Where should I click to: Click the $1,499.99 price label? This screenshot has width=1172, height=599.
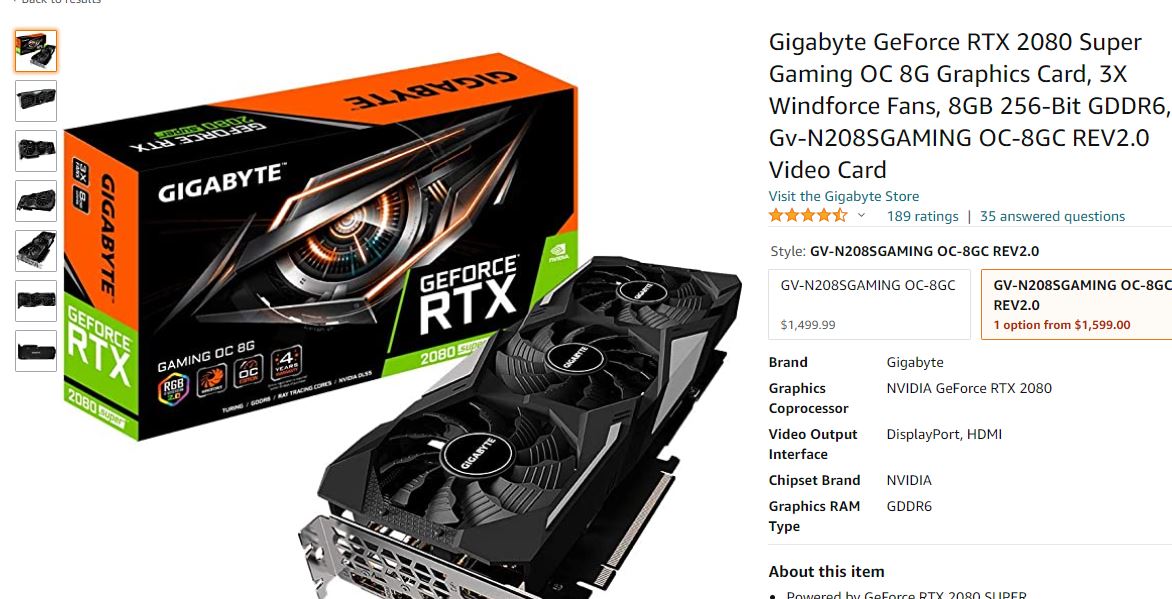(808, 325)
